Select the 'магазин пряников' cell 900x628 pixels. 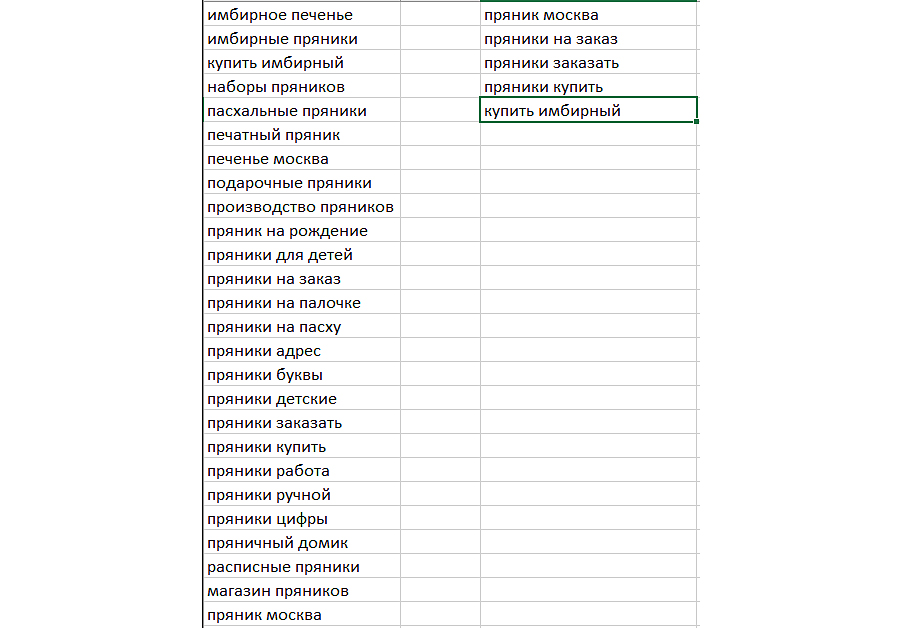[278, 591]
